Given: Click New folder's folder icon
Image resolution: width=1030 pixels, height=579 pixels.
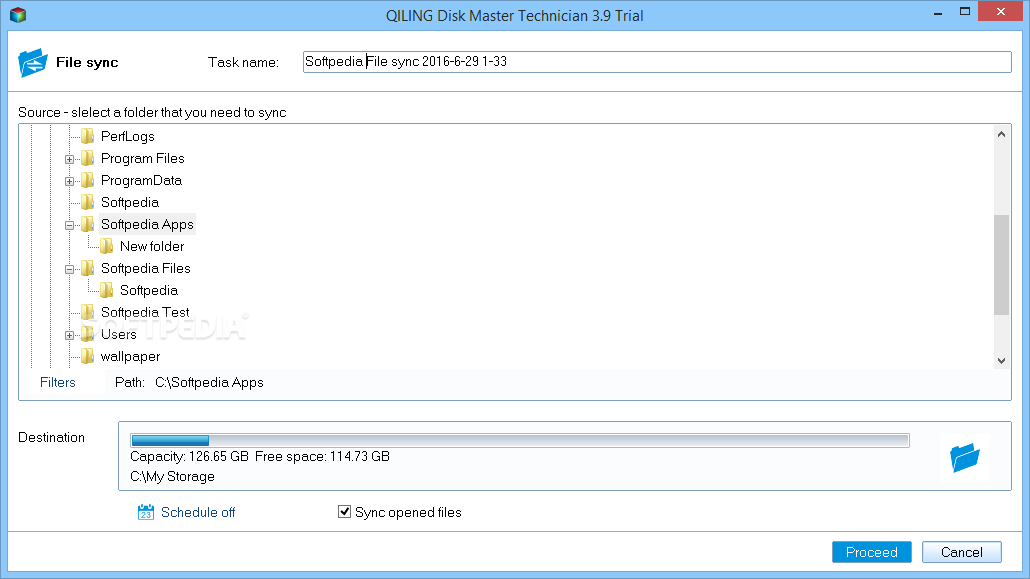Looking at the screenshot, I should pos(106,246).
